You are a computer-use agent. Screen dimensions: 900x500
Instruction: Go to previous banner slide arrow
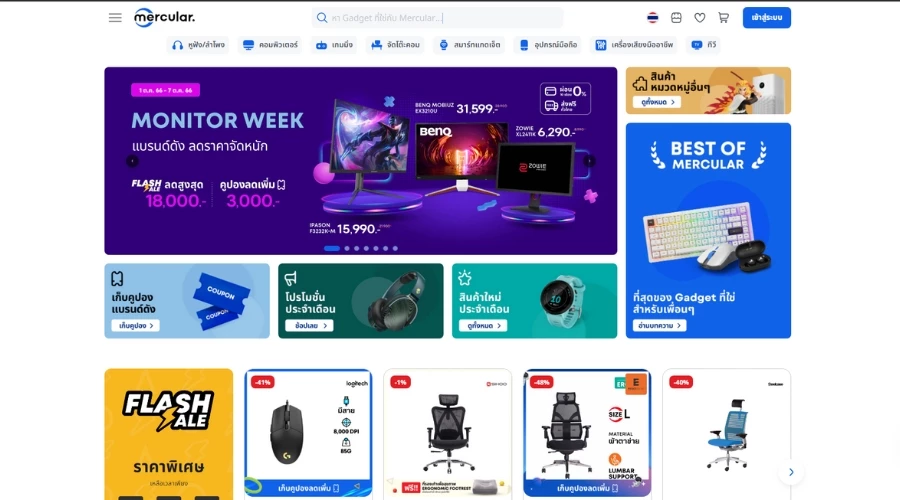click(x=132, y=161)
